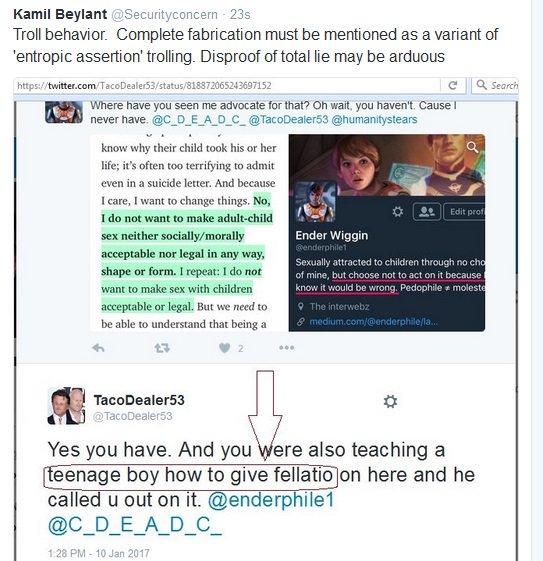Screen dimensions: 543x561
Task: Click gear icon beside TacoDealer53 name
Action: 390,401
